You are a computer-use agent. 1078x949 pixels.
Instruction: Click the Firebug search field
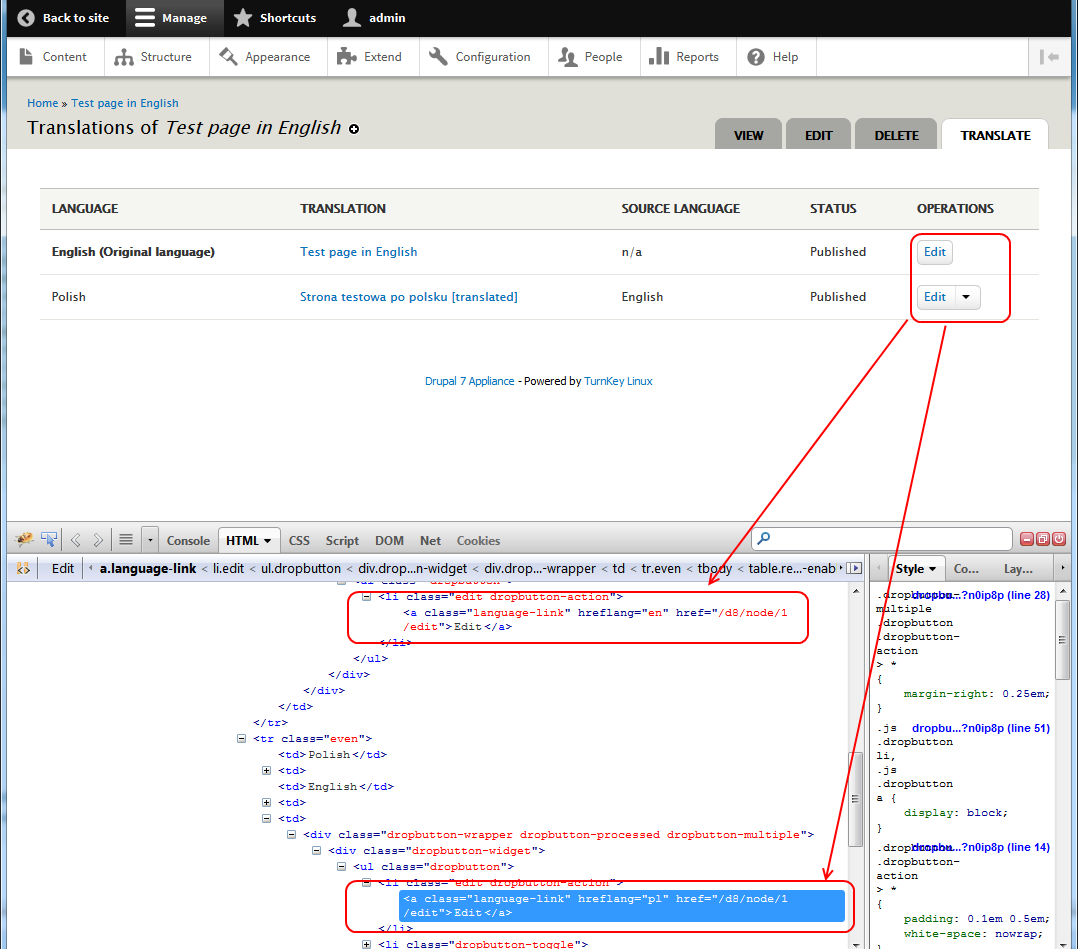point(880,539)
